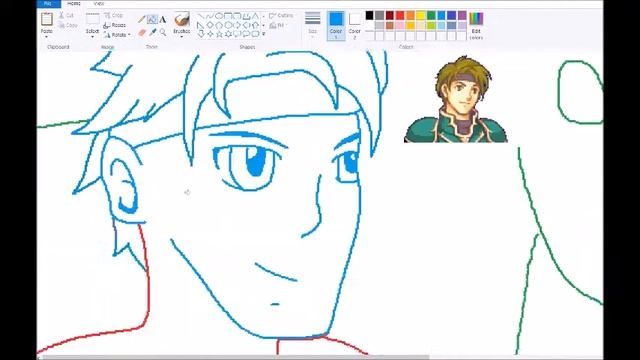The height and width of the screenshot is (360, 640).
Task: Switch to the View ribbon tab
Action: pos(99,3)
